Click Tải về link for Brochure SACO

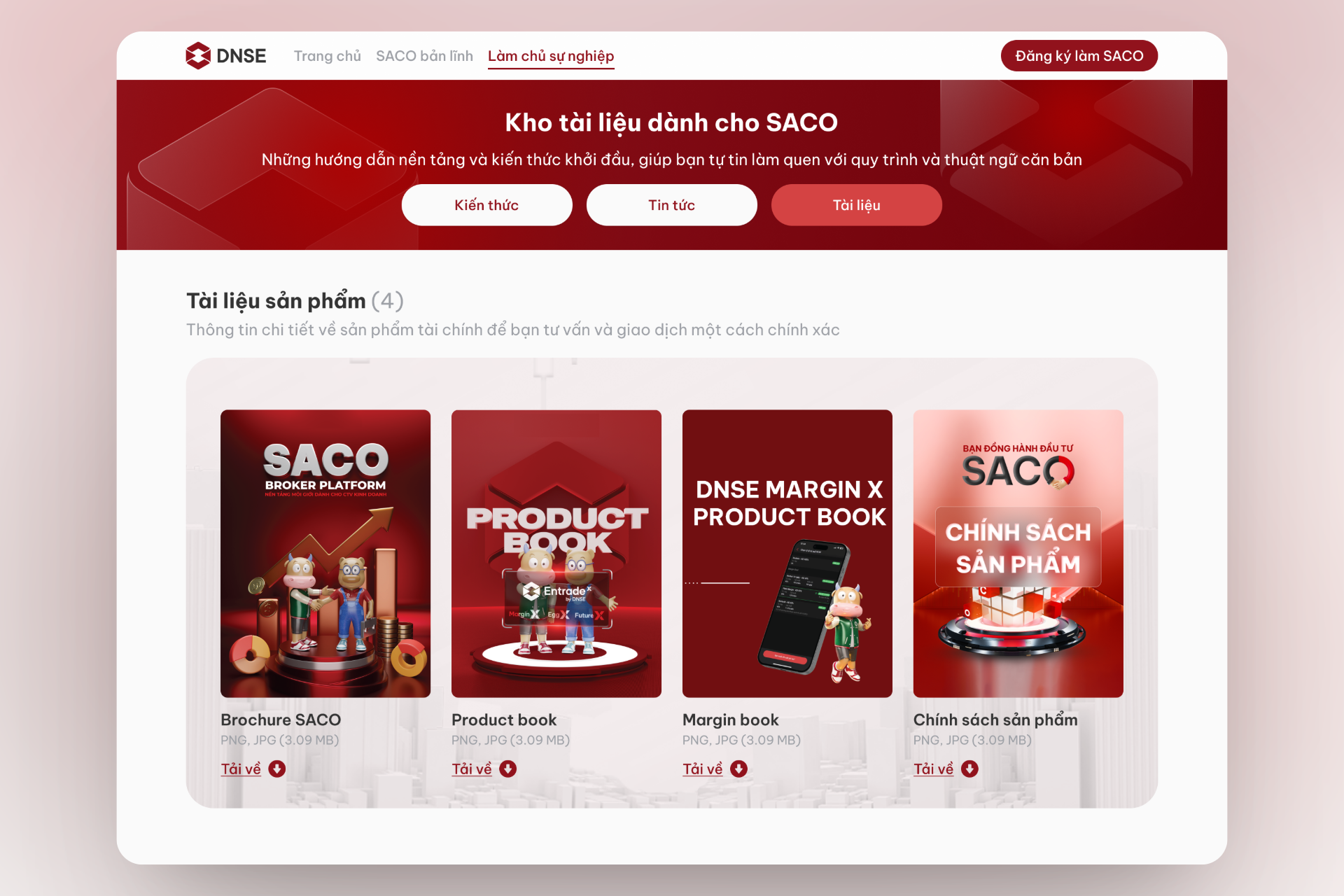pyautogui.click(x=241, y=769)
